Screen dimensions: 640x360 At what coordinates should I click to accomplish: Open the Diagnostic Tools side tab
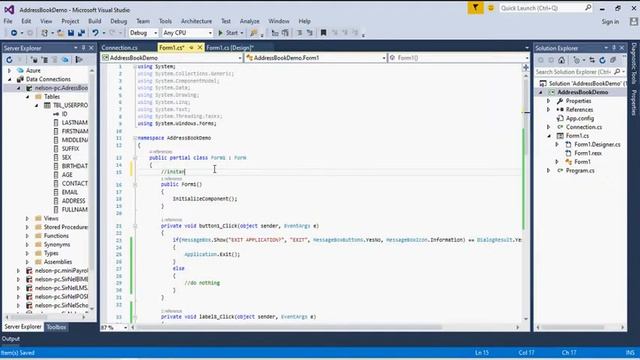coord(634,64)
